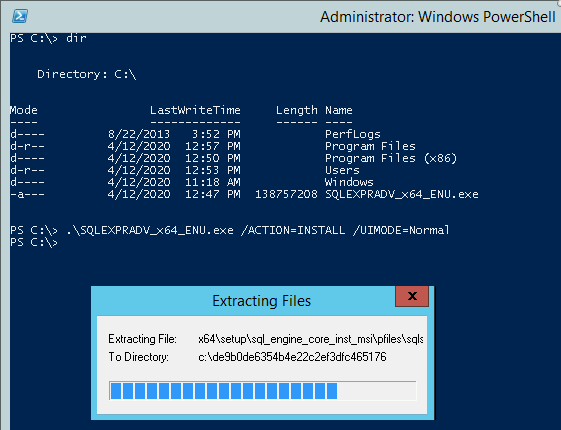This screenshot has width=561, height=430.
Task: Select the PerfLogs directory name
Action: pyautogui.click(x=353, y=134)
